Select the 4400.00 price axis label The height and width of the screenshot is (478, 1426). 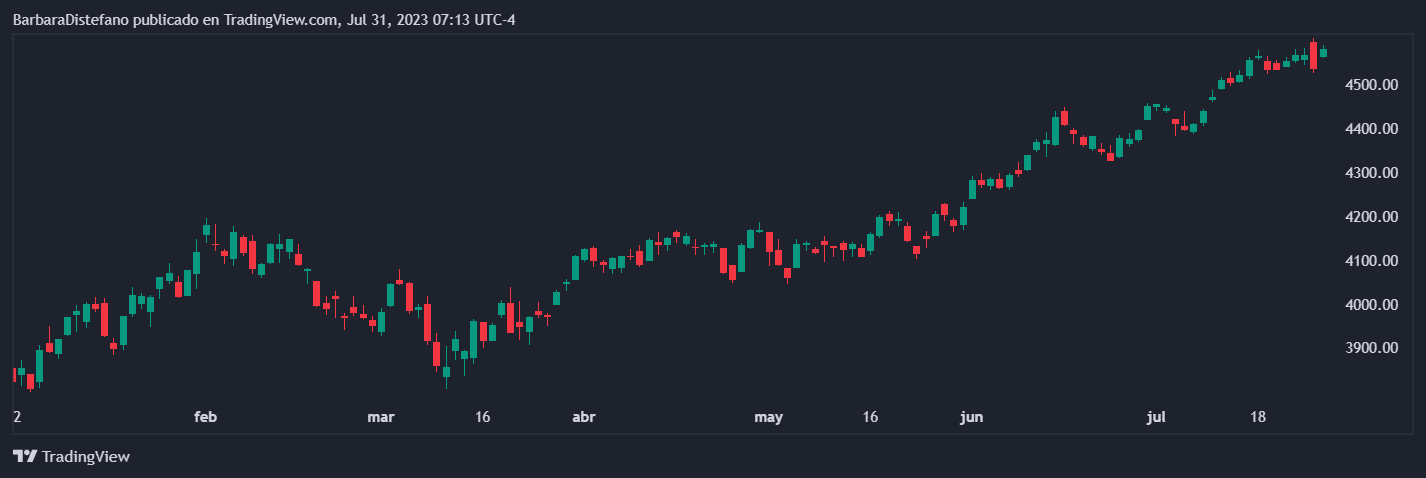[1370, 129]
